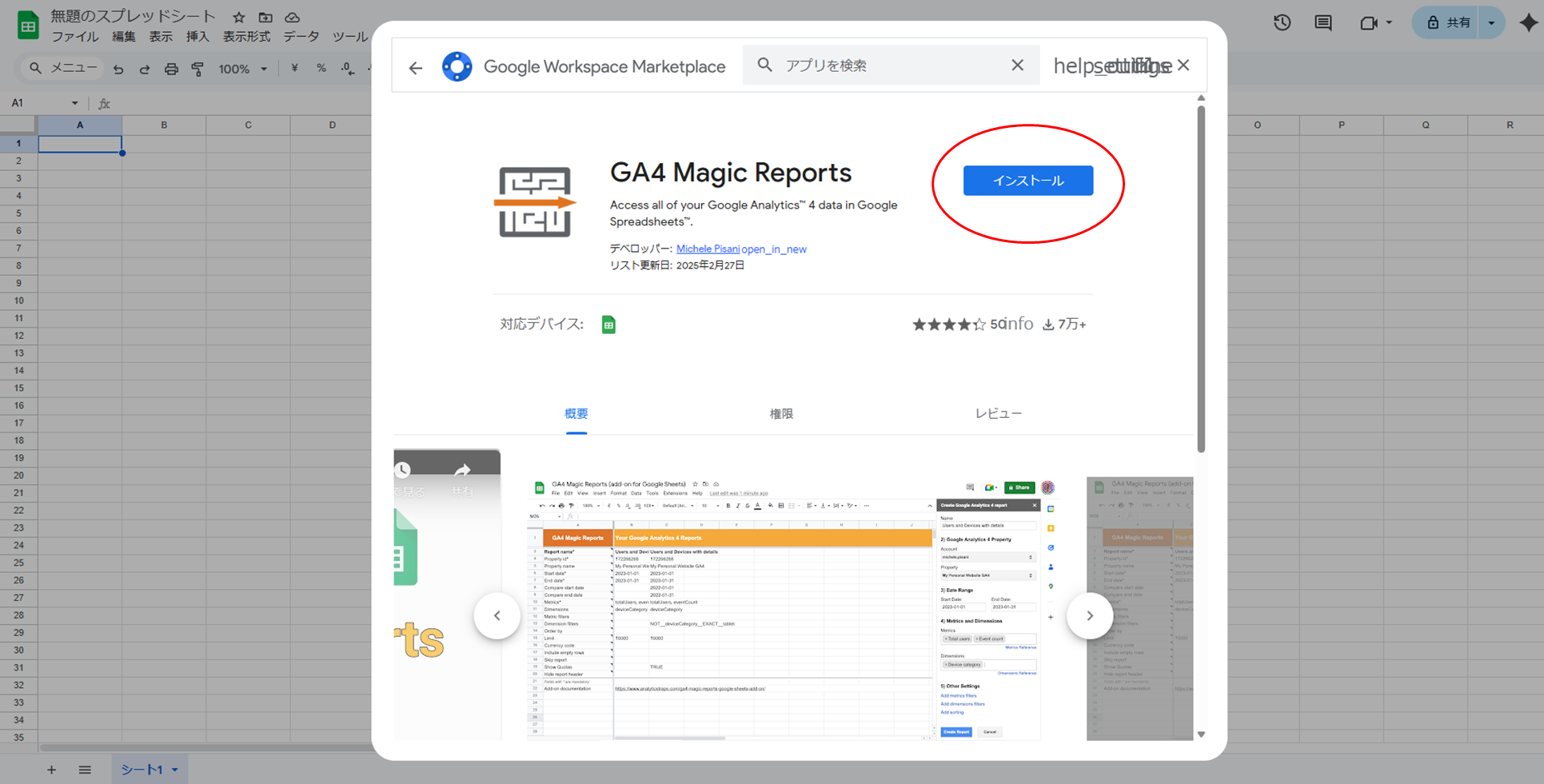Screen dimensions: 1544x784
Task: Open version history clock icon
Action: [1282, 23]
